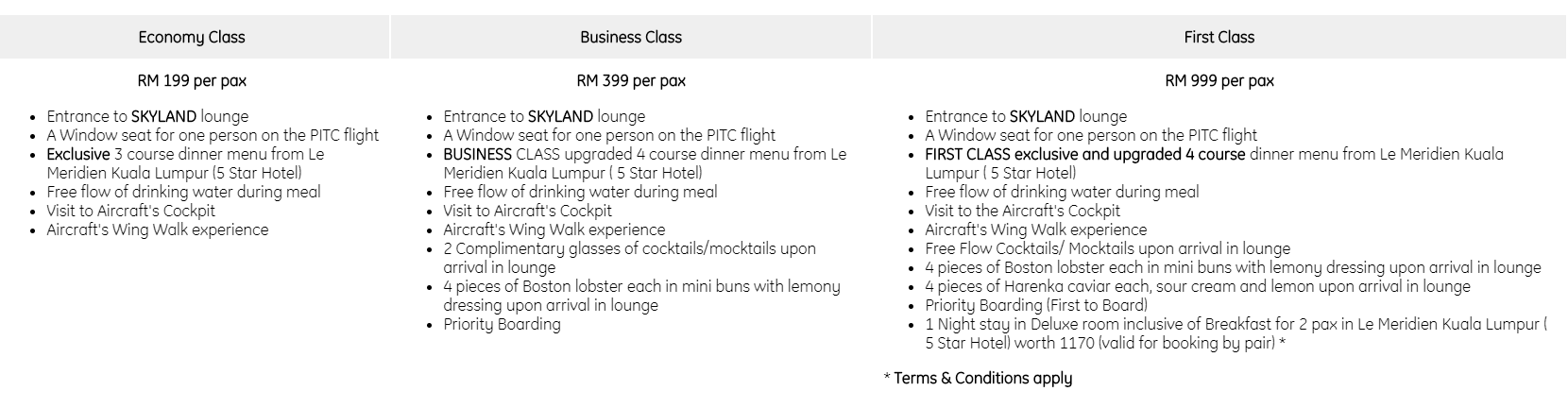Click the RM 999 per pax price
The height and width of the screenshot is (408, 1568).
coord(1219,80)
